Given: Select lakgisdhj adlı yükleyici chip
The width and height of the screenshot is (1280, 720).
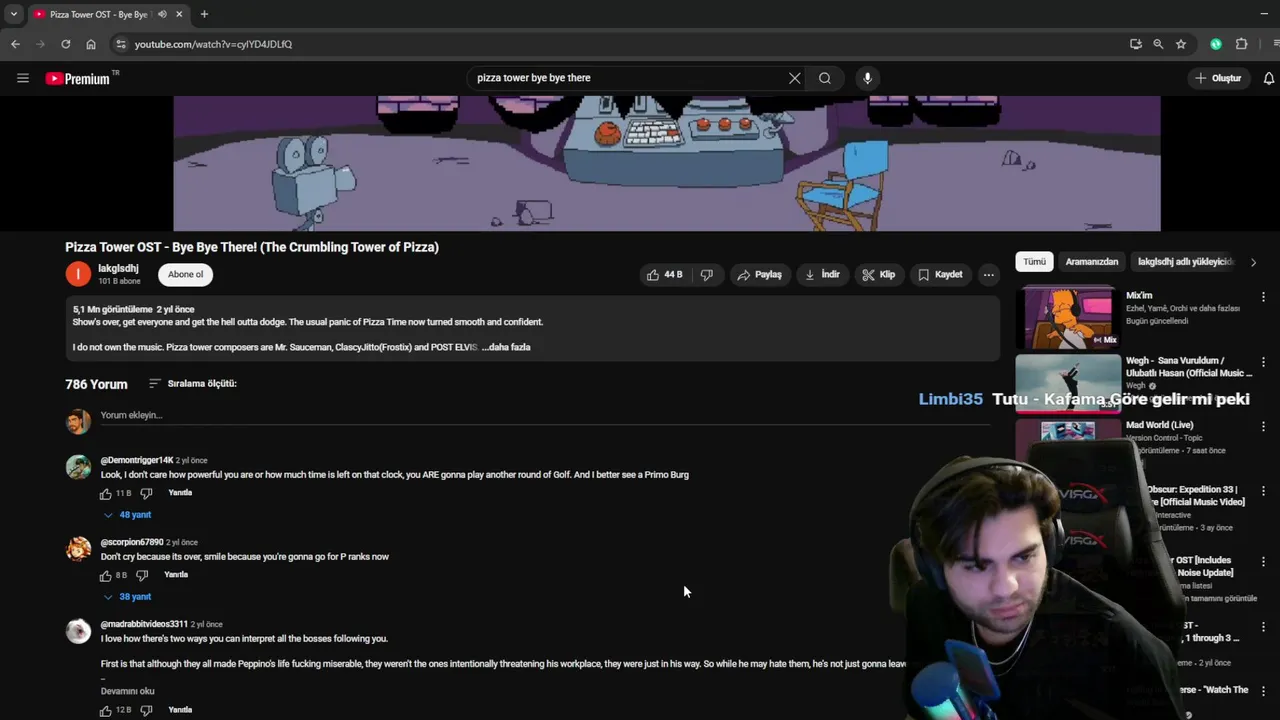Looking at the screenshot, I should click(1185, 262).
